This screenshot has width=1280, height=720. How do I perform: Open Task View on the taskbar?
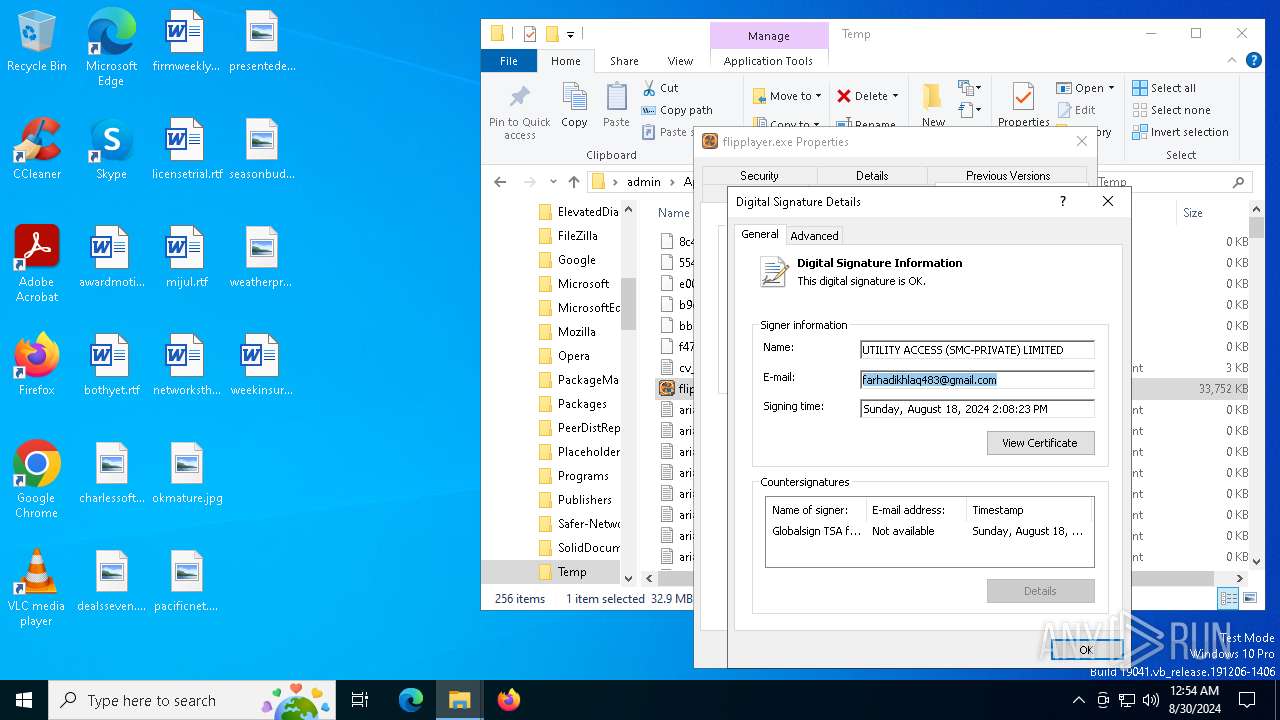click(x=360, y=700)
